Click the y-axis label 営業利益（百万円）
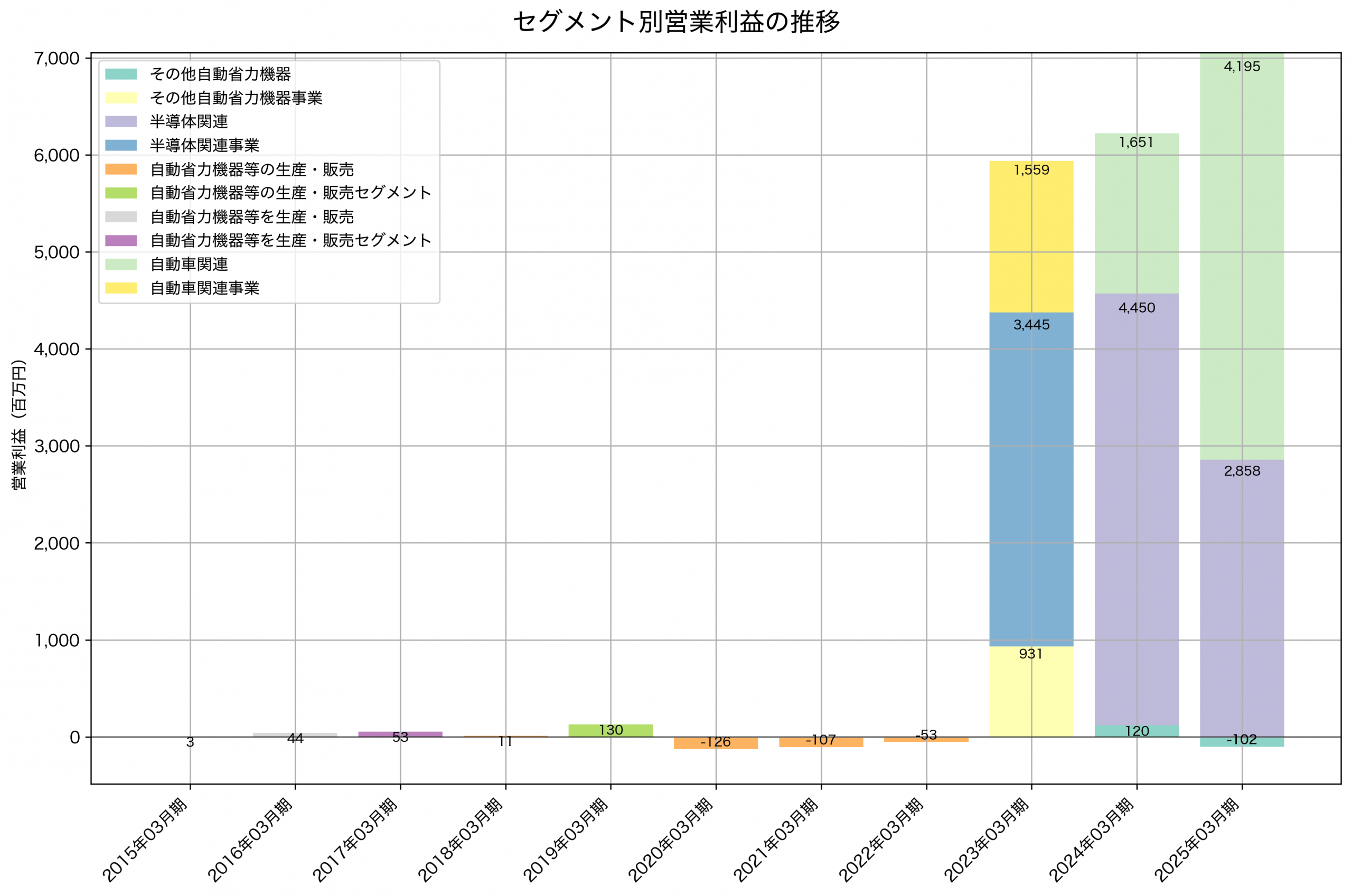Image resolution: width=1352 pixels, height=896 pixels. click(x=19, y=425)
